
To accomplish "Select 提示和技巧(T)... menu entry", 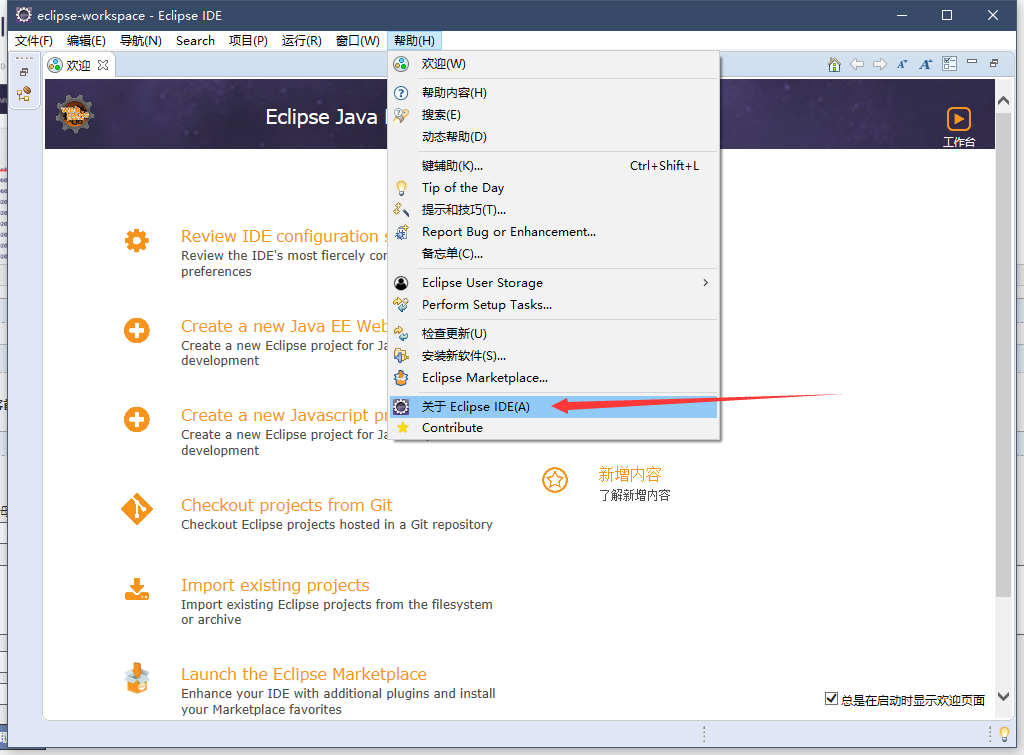I will point(554,210).
